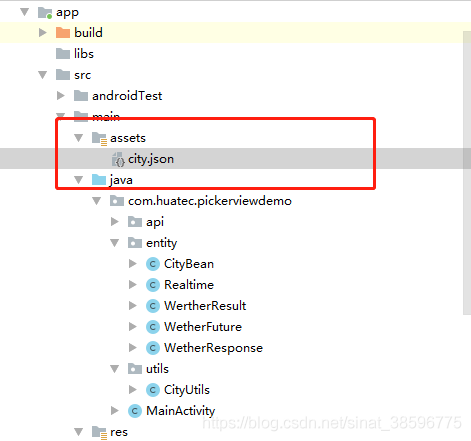Image resolution: width=471 pixels, height=441 pixels.
Task: Click the blue java source folder icon
Action: 99,180
